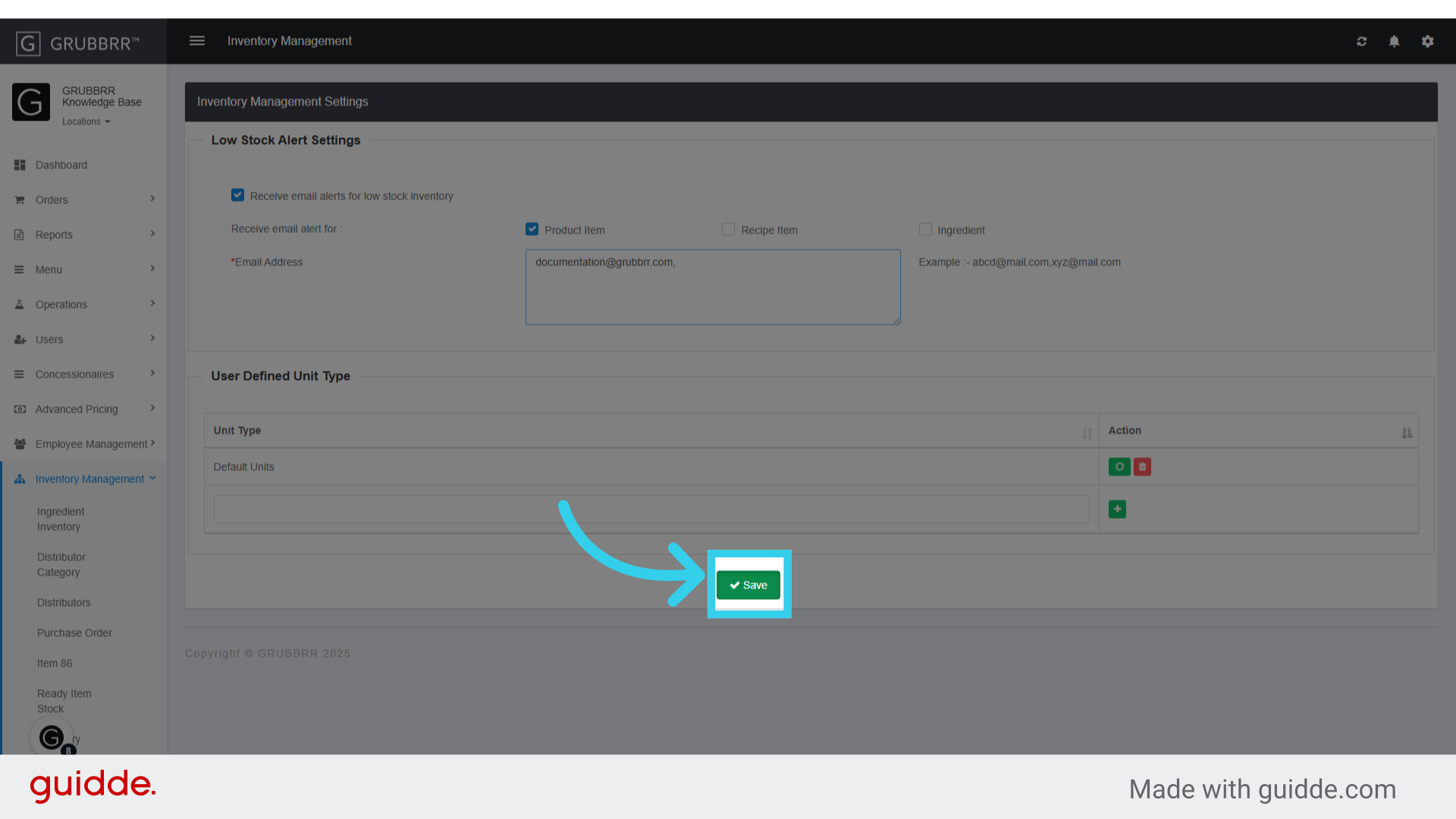Open Distributors page
Screen dimensions: 1456x819
point(64,603)
